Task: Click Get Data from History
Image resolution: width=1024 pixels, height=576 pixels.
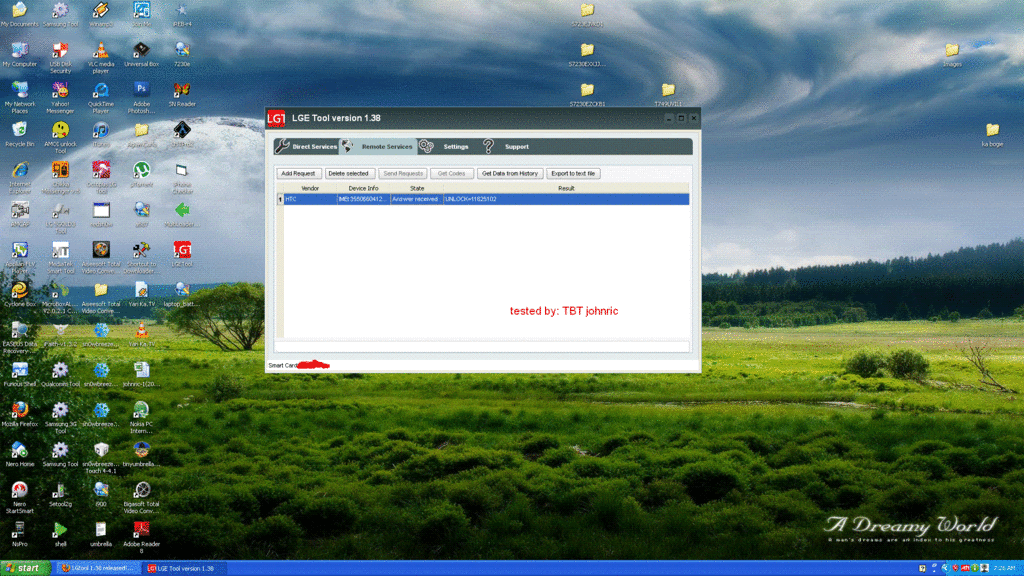Action: 510,174
